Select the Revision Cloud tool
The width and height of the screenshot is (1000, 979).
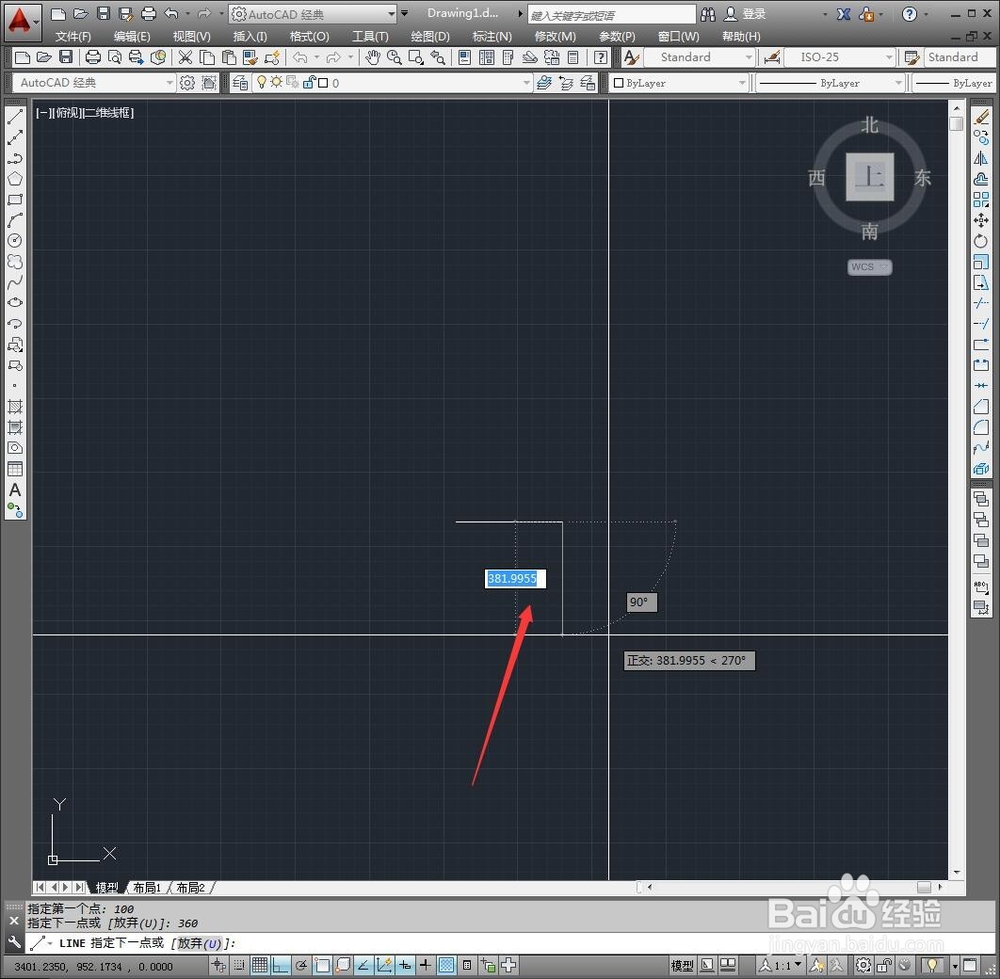coord(15,261)
